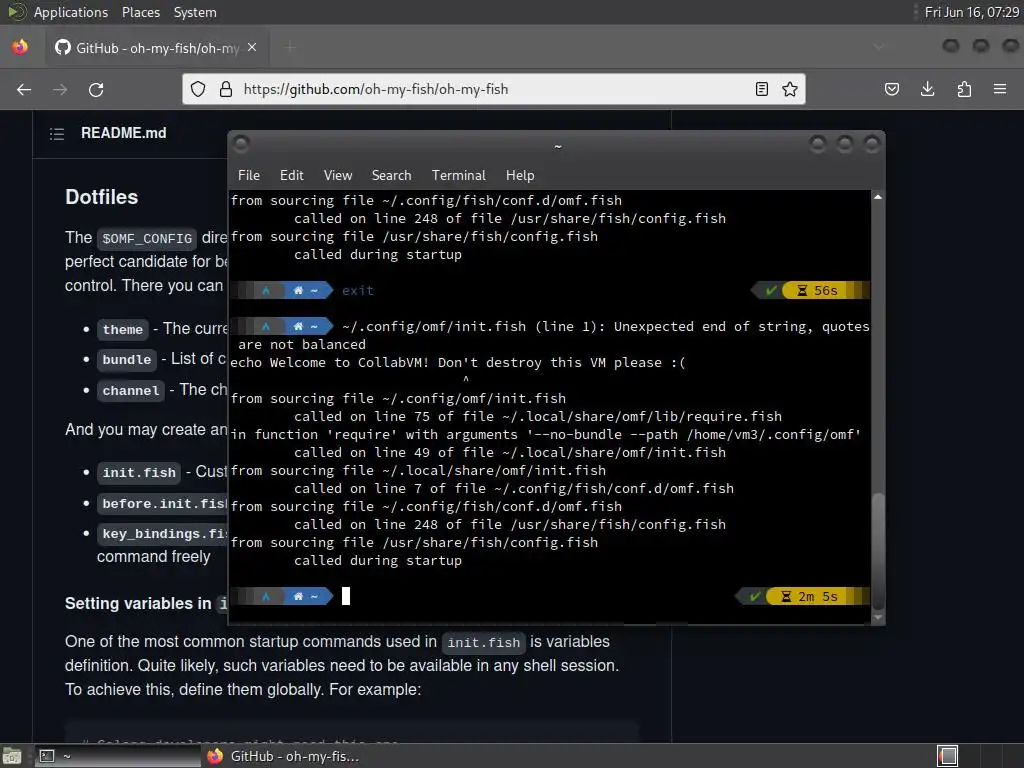Click the clock showing Fri Jun 16, 07:29

coord(971,12)
